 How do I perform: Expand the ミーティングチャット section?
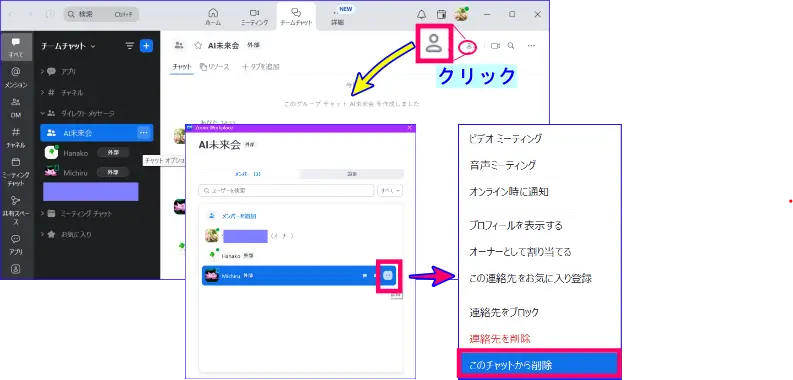pos(76,214)
